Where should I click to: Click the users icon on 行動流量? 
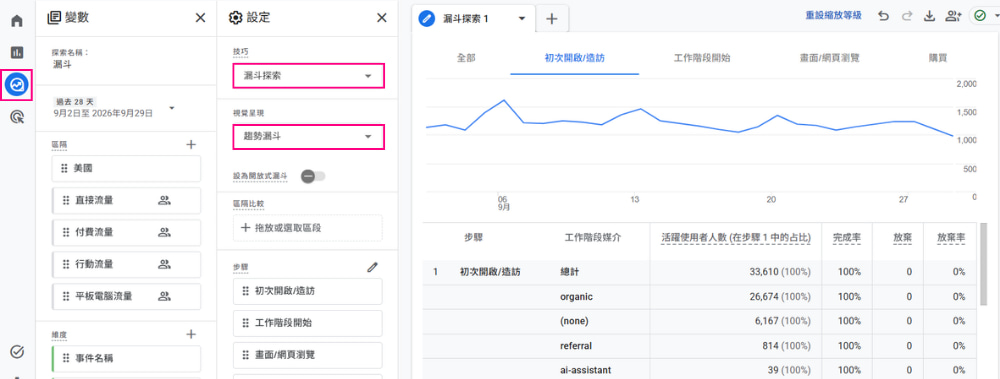[x=165, y=264]
